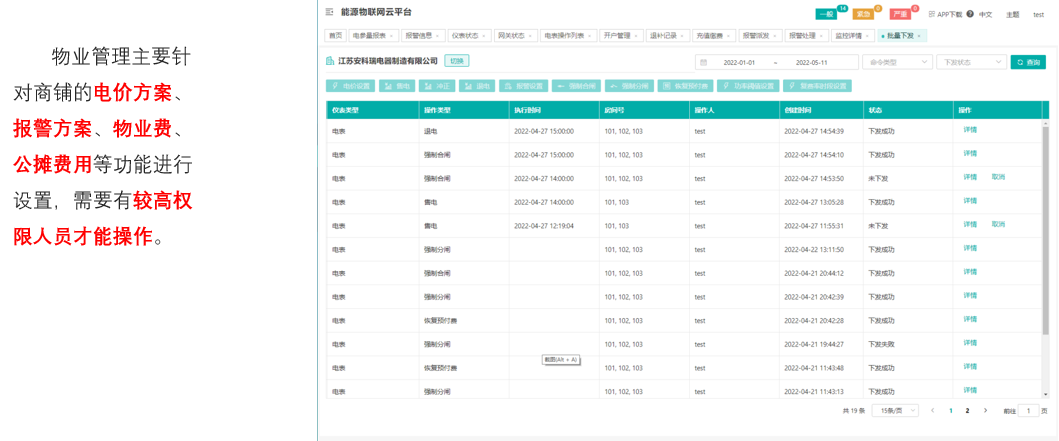Viewport: 1059px width, 441px height.
Task: Click the end date 2022-05-11 field
Action: [x=812, y=62]
